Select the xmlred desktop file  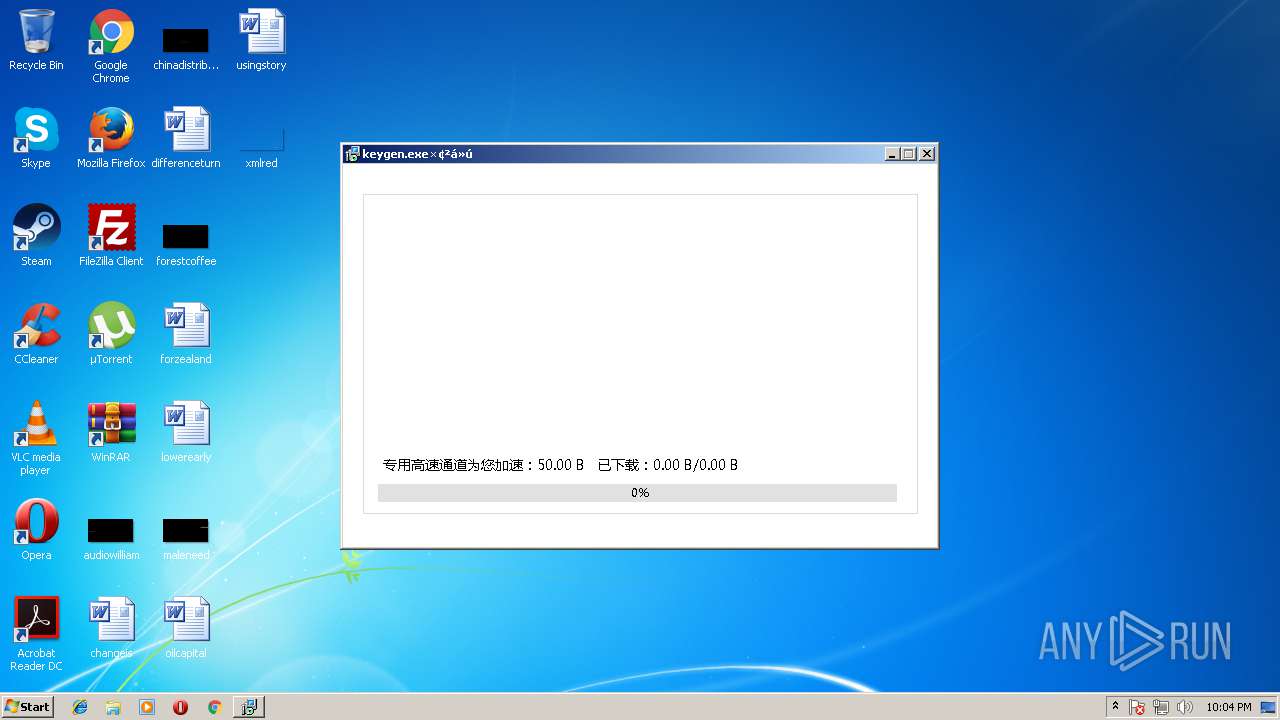261,148
